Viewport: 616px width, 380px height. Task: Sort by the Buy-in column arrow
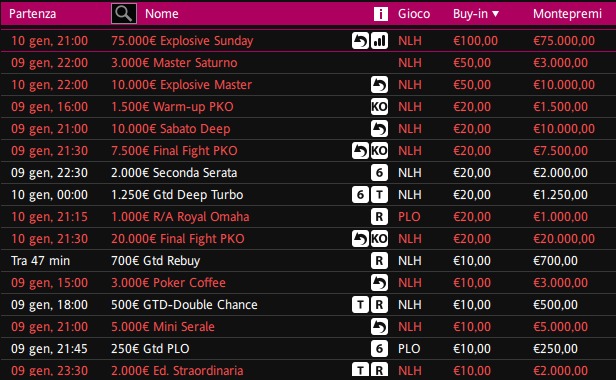point(495,14)
